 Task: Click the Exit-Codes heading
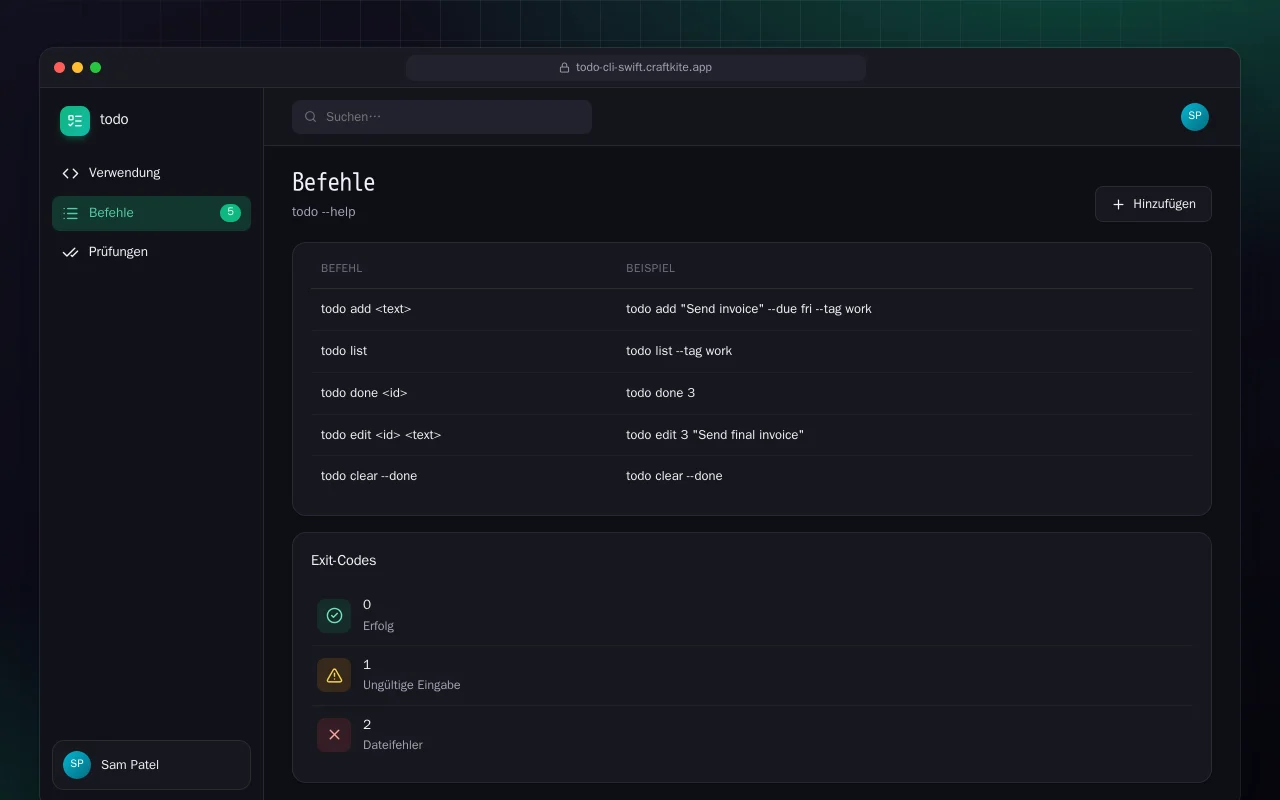pyautogui.click(x=344, y=561)
